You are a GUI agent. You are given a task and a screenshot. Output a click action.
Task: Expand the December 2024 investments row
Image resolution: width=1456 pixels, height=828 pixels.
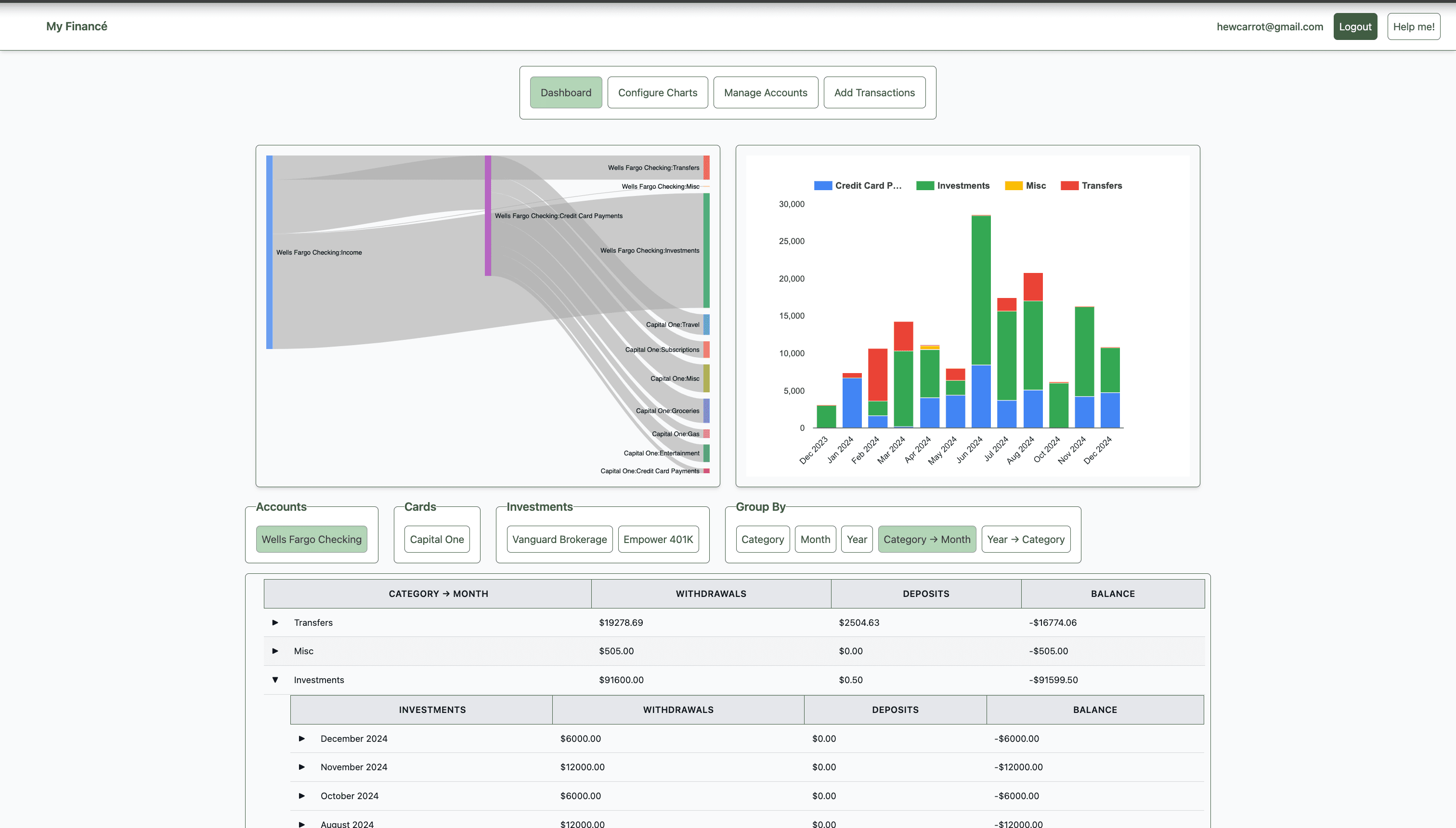pyautogui.click(x=302, y=739)
